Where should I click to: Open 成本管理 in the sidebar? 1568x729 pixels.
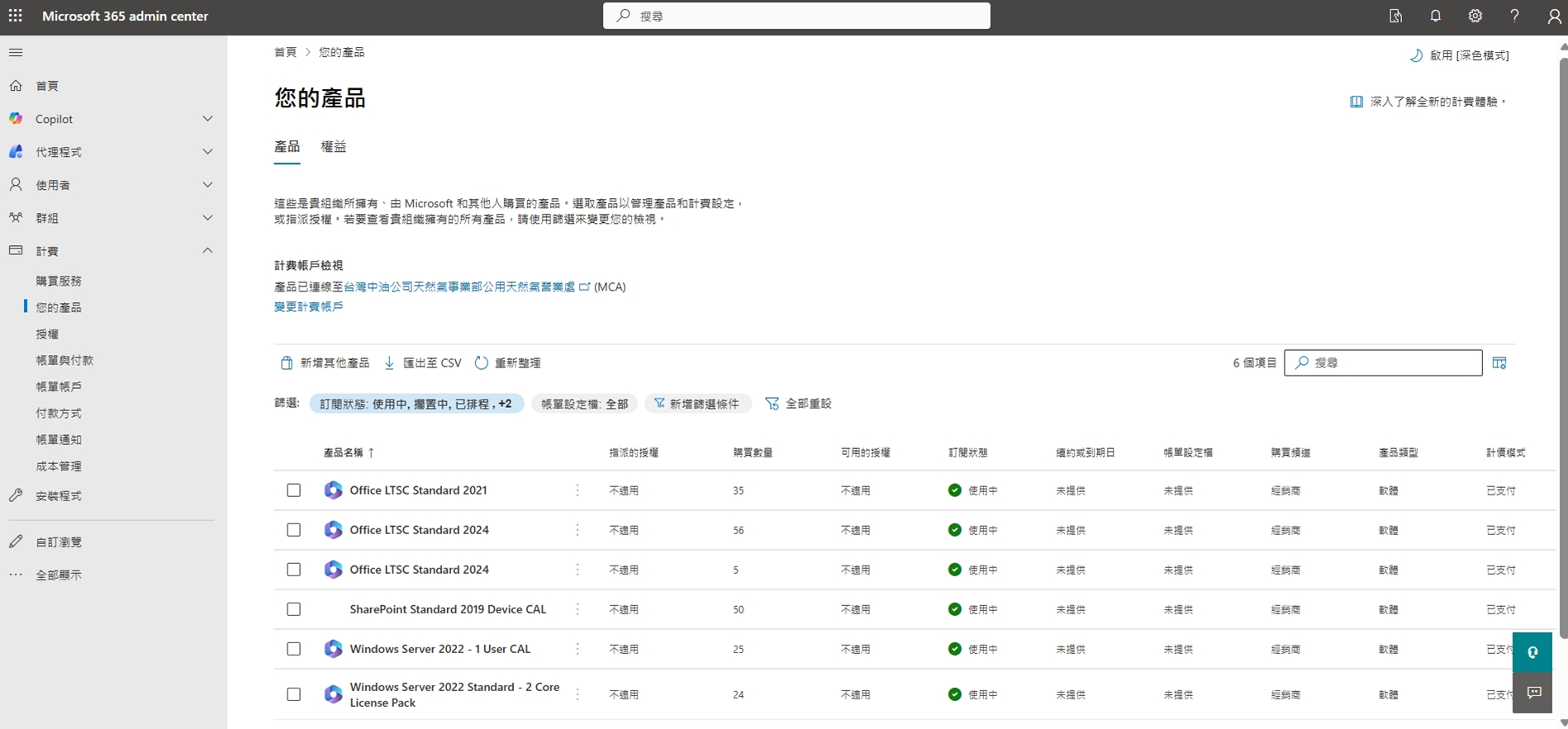tap(59, 466)
